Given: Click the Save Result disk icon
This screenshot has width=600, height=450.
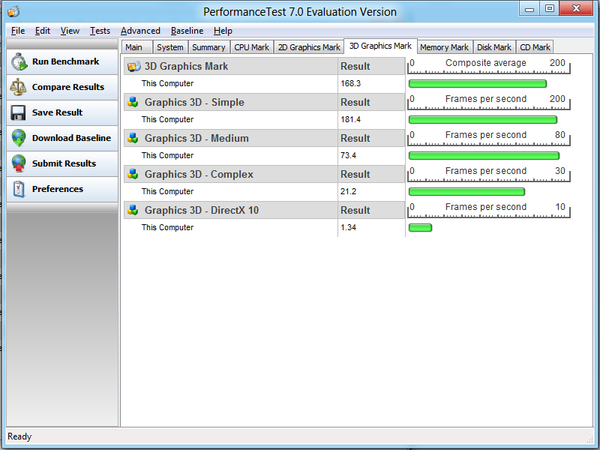Looking at the screenshot, I should pos(18,112).
